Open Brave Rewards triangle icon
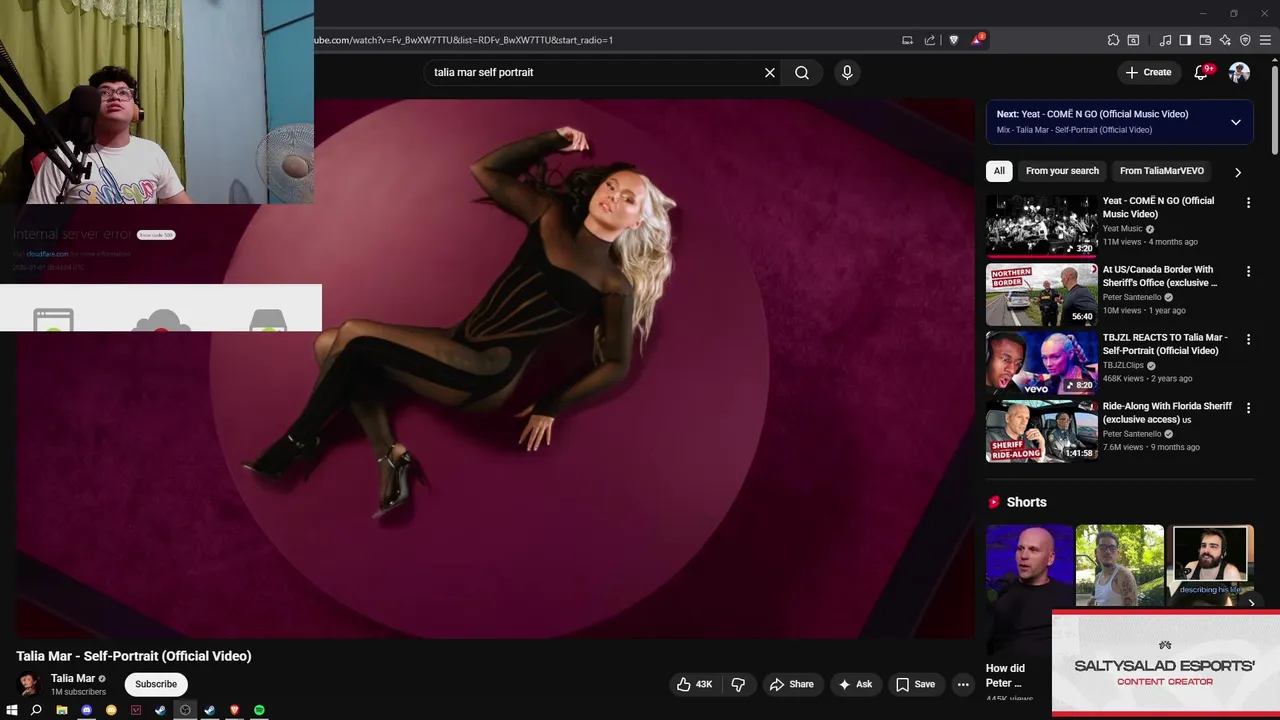This screenshot has width=1280, height=720. coord(977,40)
